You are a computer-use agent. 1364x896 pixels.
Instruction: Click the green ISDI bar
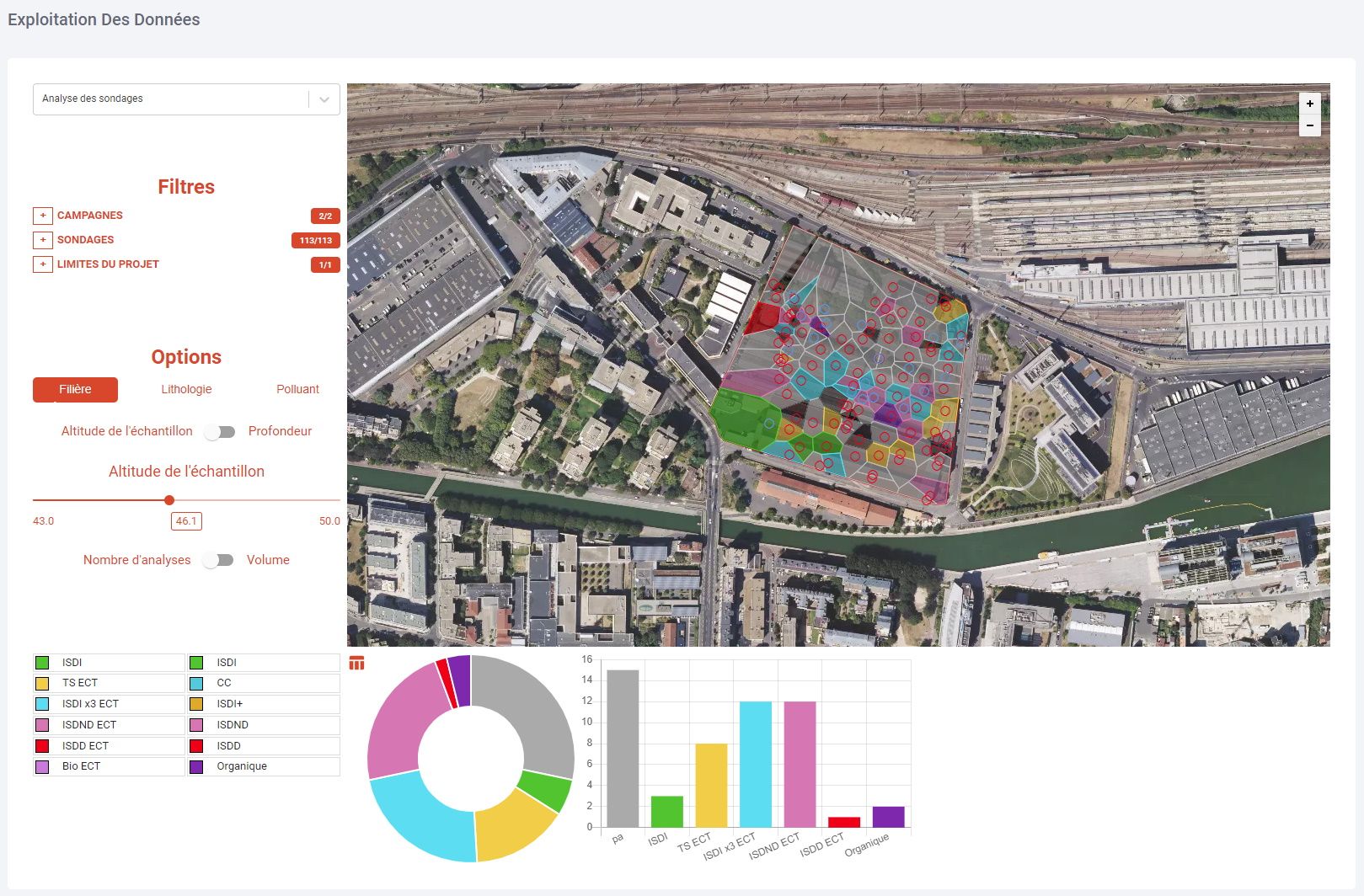pyautogui.click(x=667, y=812)
